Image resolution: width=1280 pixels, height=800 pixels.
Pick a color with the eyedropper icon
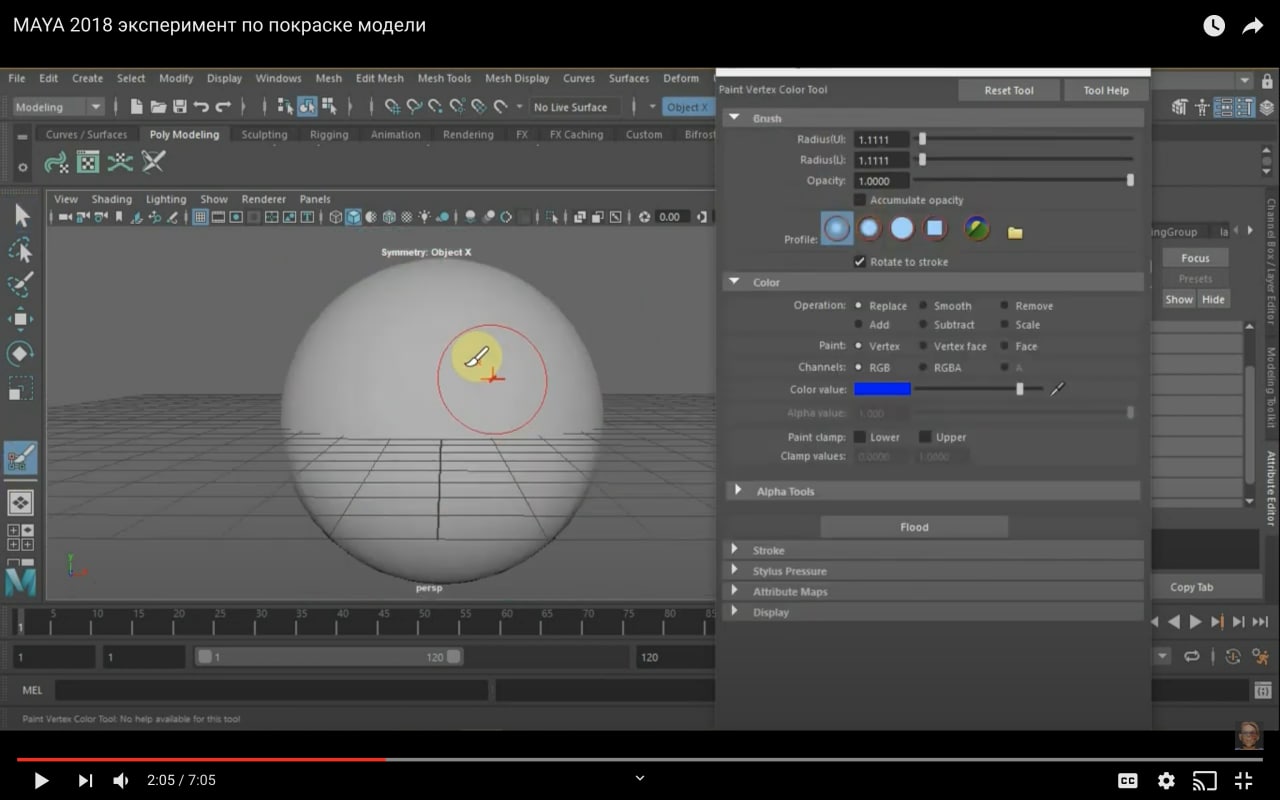tap(1057, 389)
